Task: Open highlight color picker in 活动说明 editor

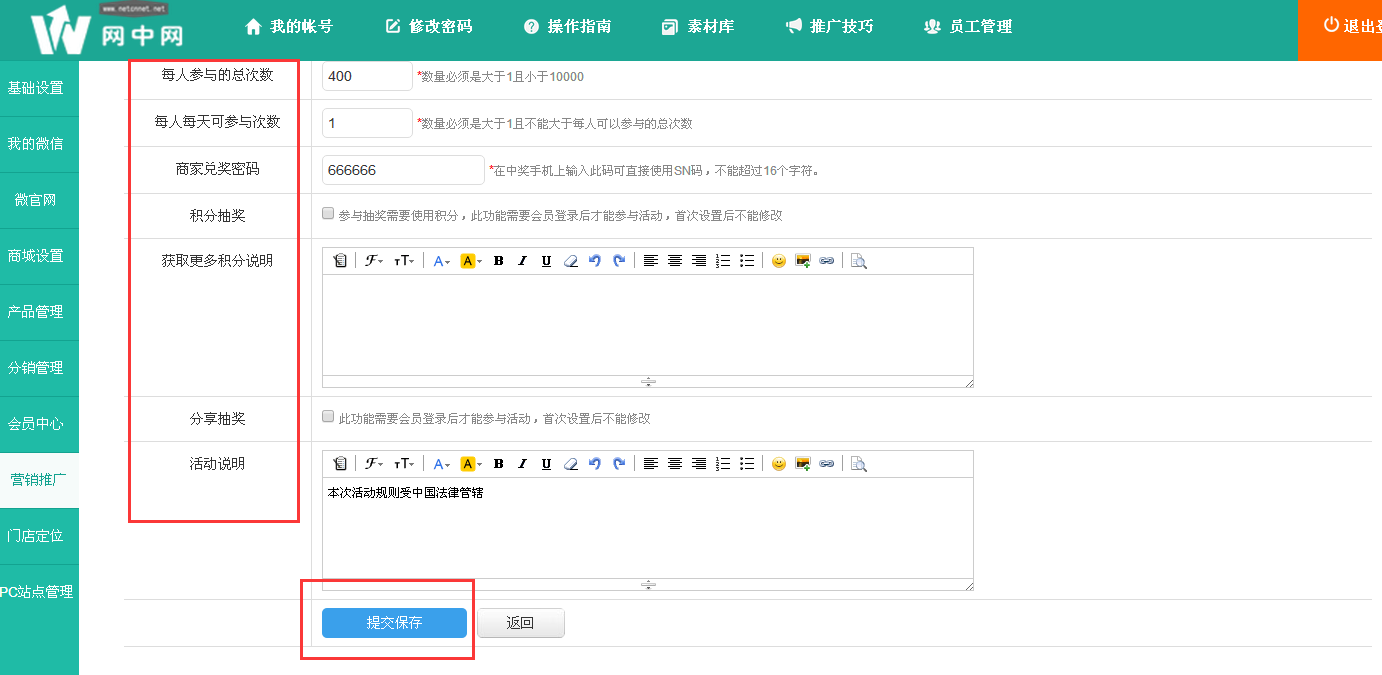Action: tap(471, 464)
